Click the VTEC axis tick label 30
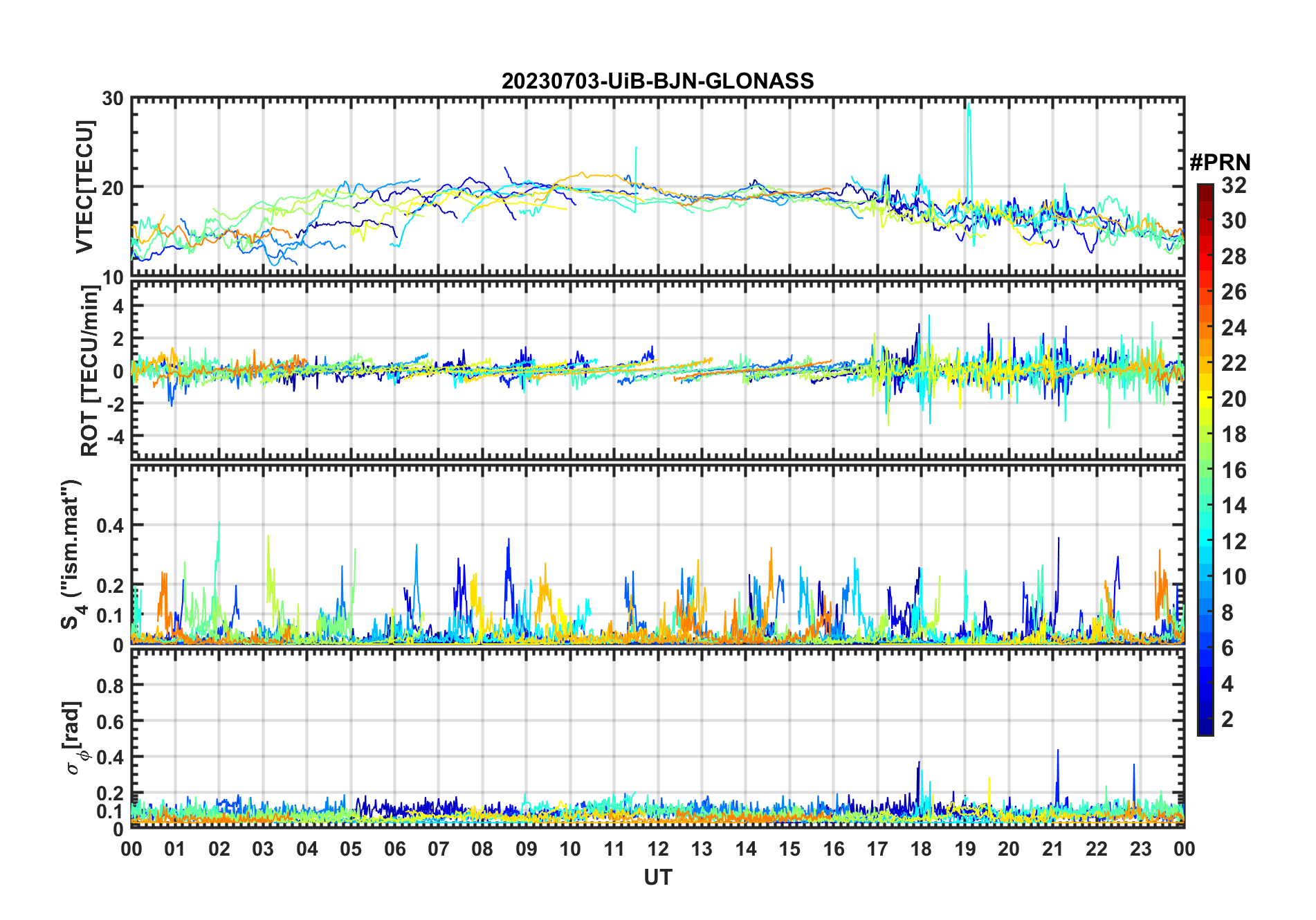1316x920 pixels. (x=113, y=98)
